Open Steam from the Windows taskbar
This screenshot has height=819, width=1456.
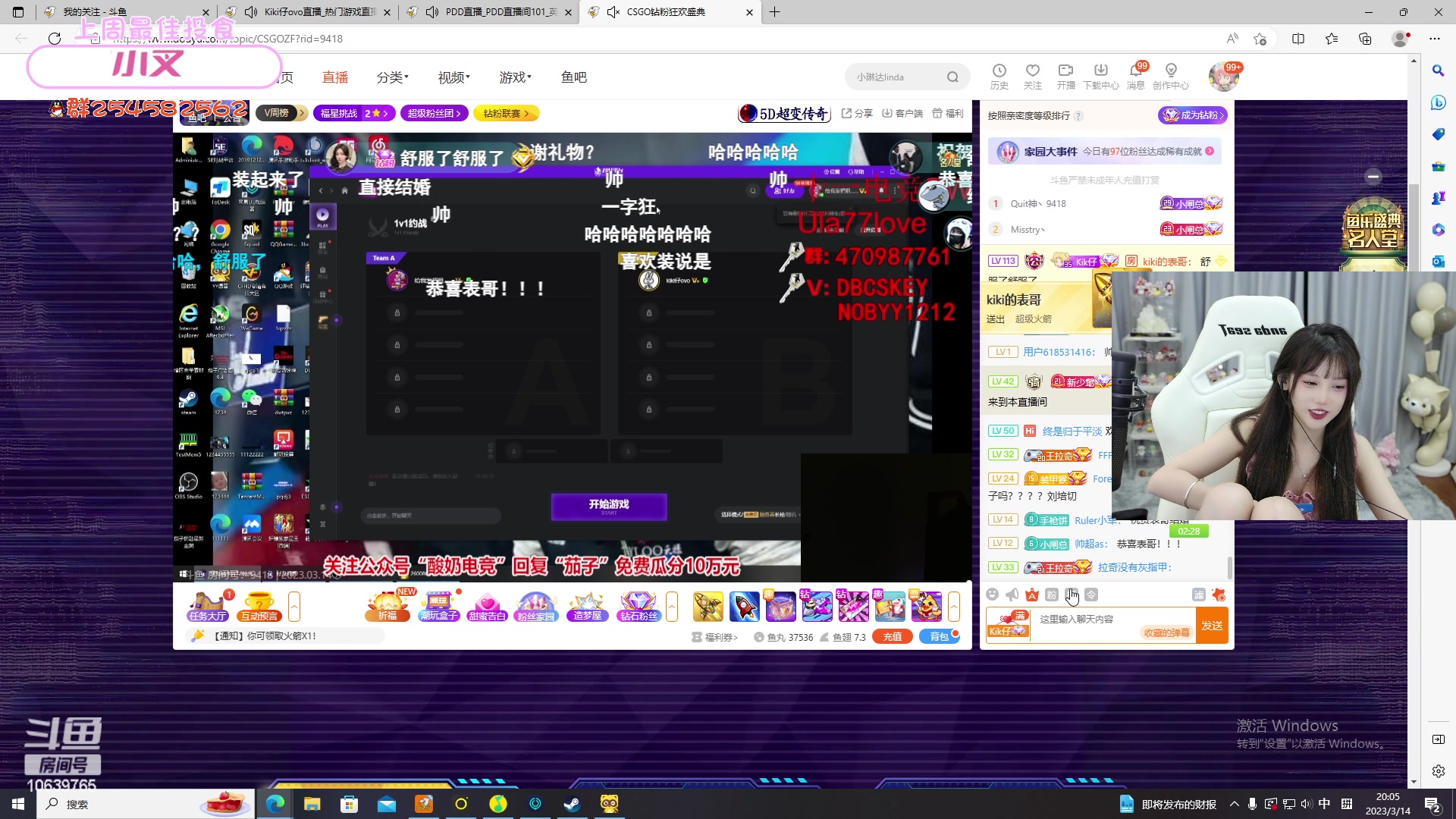pos(572,804)
